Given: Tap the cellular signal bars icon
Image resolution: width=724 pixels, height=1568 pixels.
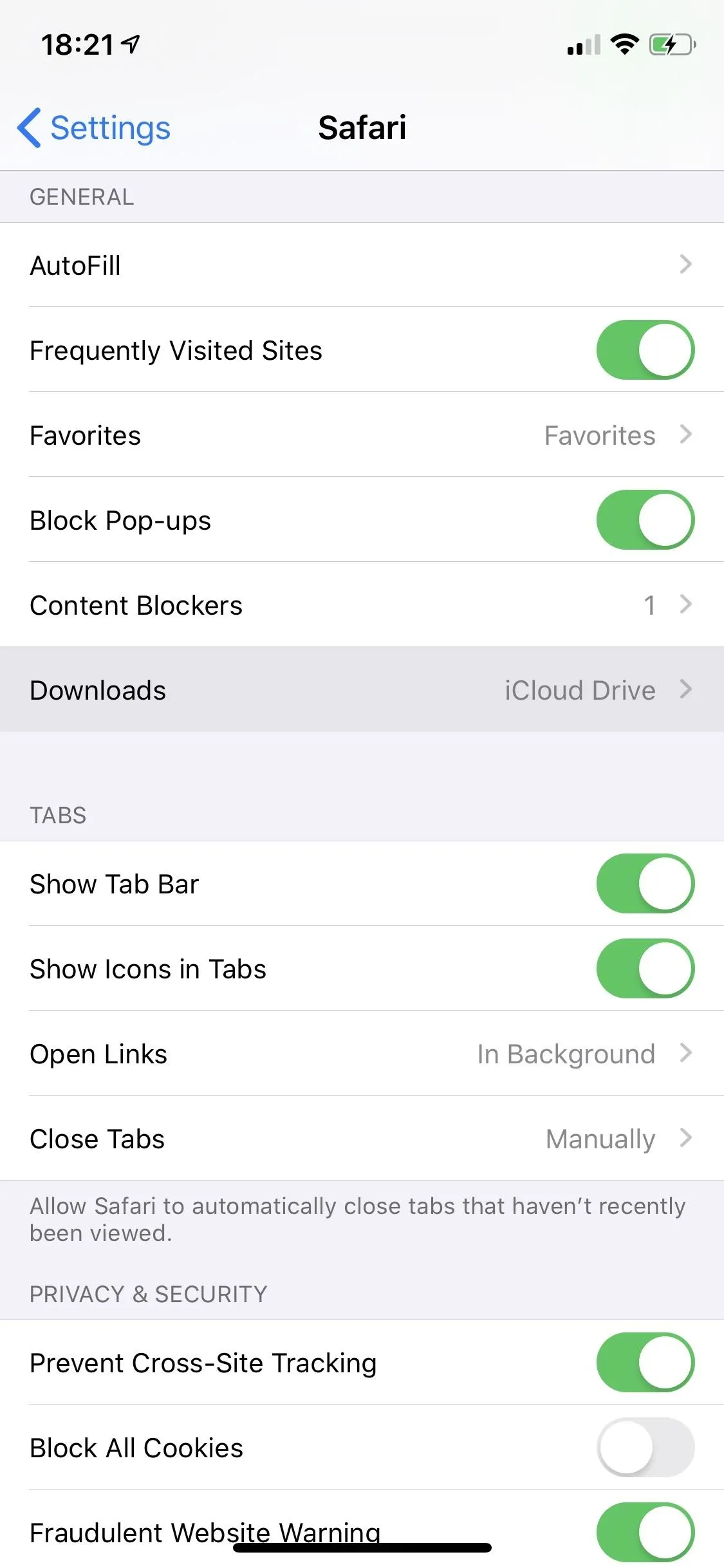Looking at the screenshot, I should click(x=584, y=45).
